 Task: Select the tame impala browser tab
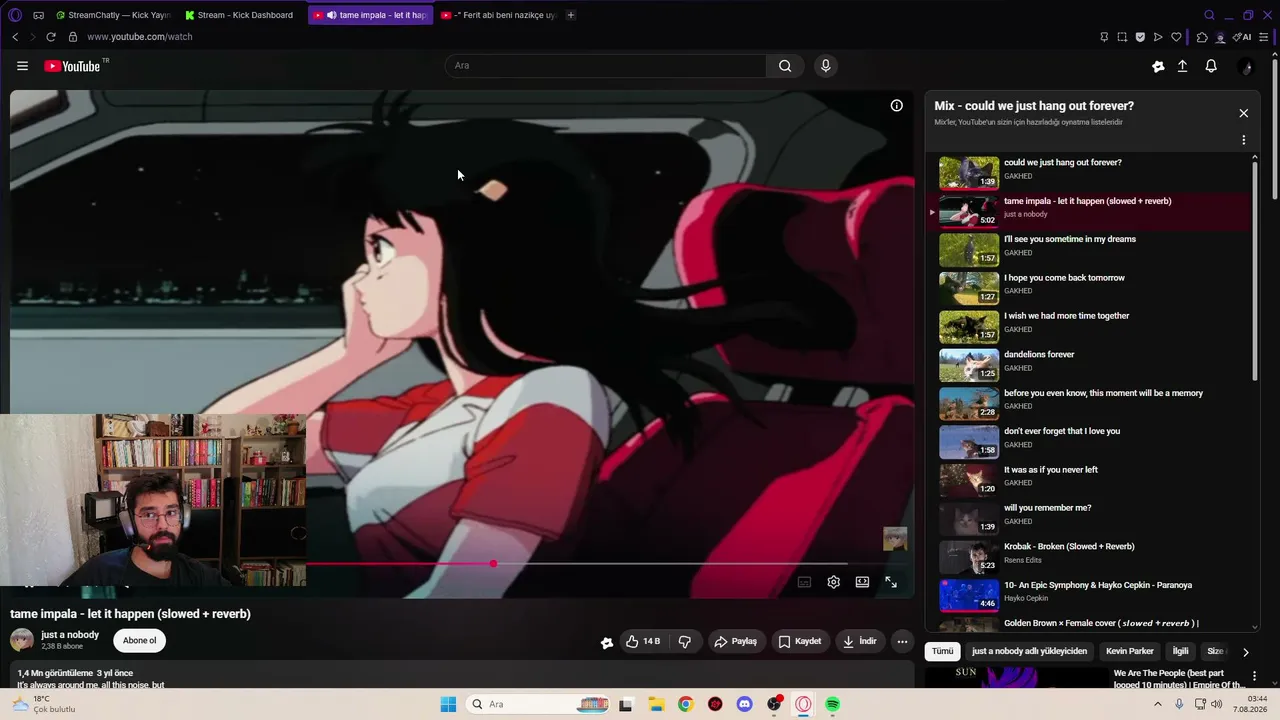click(370, 15)
